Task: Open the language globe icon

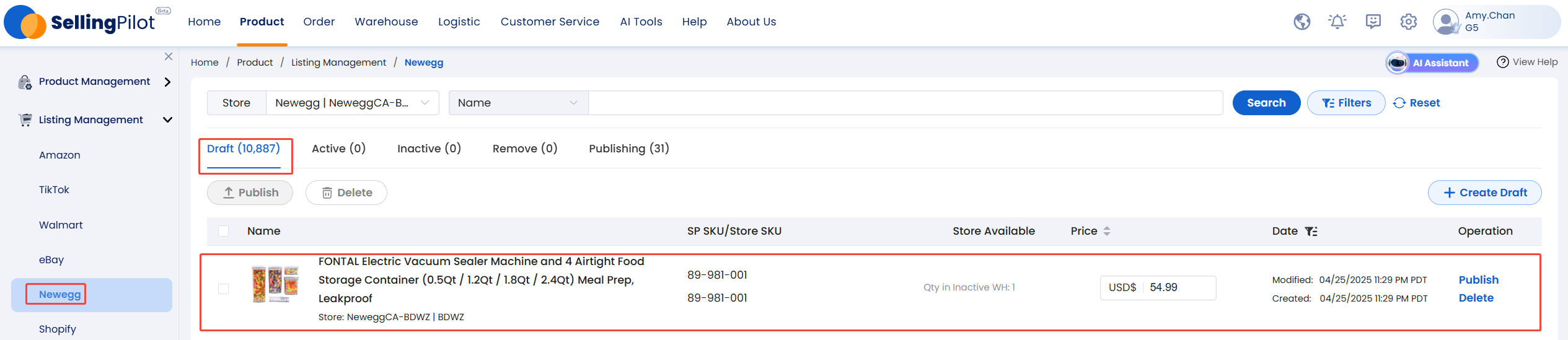Action: coord(1302,22)
